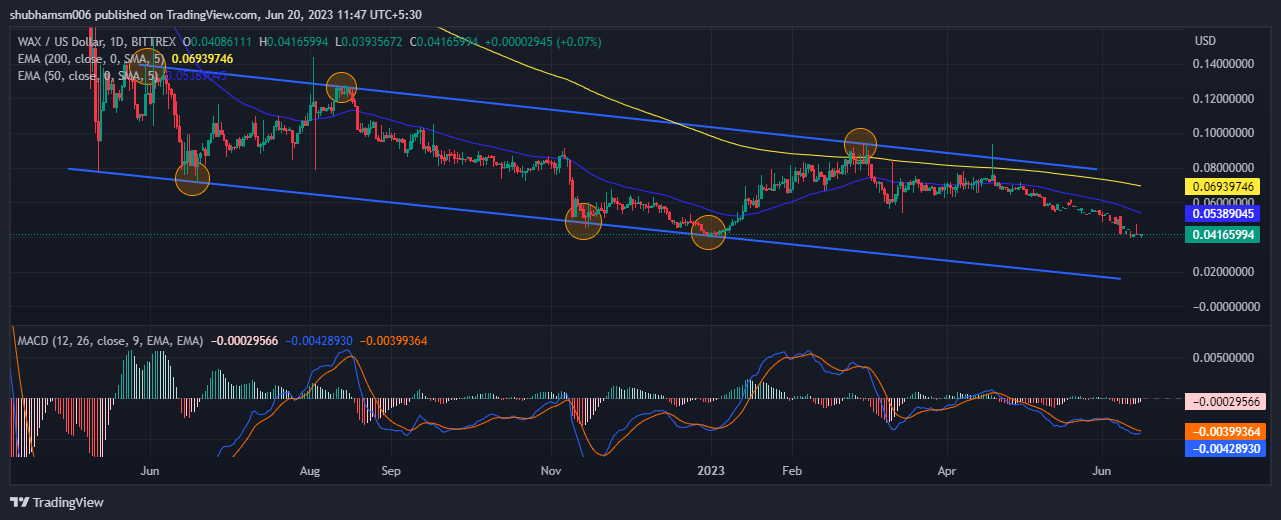Click the 0.06939746 value in EMA 200 legend
Image resolution: width=1281 pixels, height=520 pixels.
[x=203, y=59]
